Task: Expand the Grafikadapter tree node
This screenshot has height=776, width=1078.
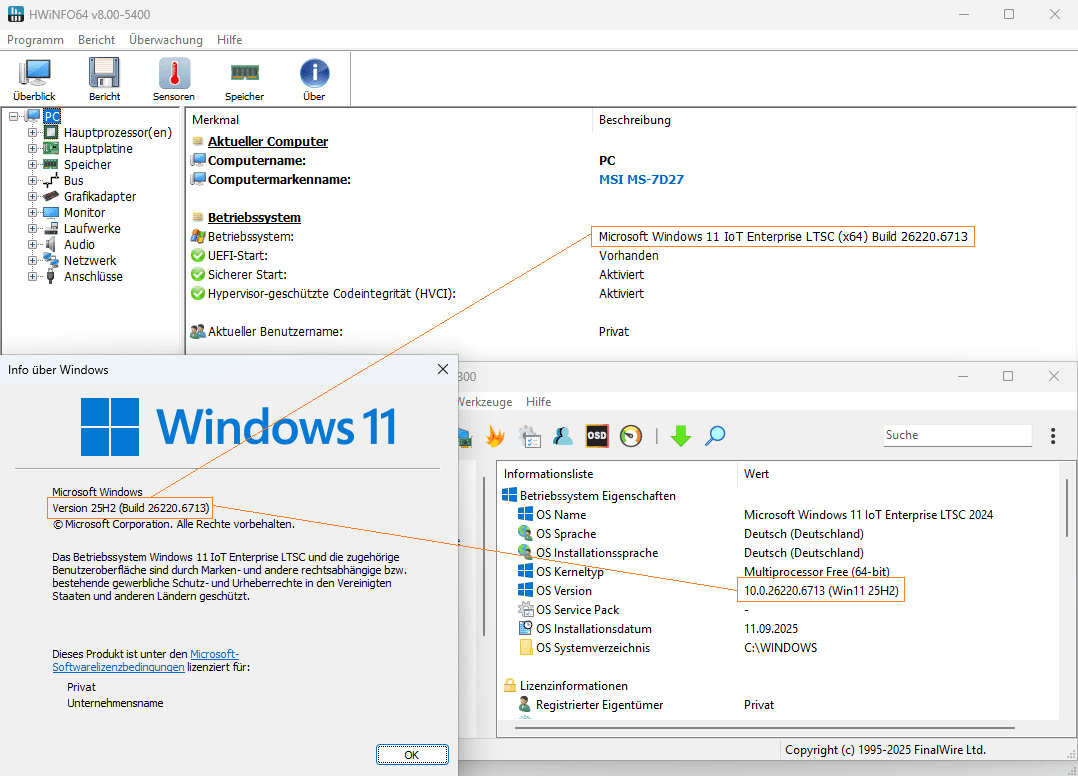Action: pyautogui.click(x=32, y=196)
